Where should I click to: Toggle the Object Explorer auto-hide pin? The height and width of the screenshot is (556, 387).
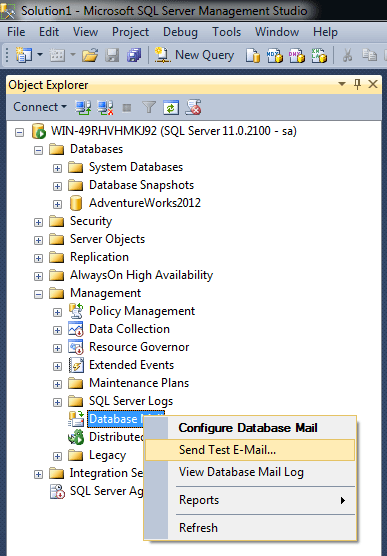pos(357,84)
